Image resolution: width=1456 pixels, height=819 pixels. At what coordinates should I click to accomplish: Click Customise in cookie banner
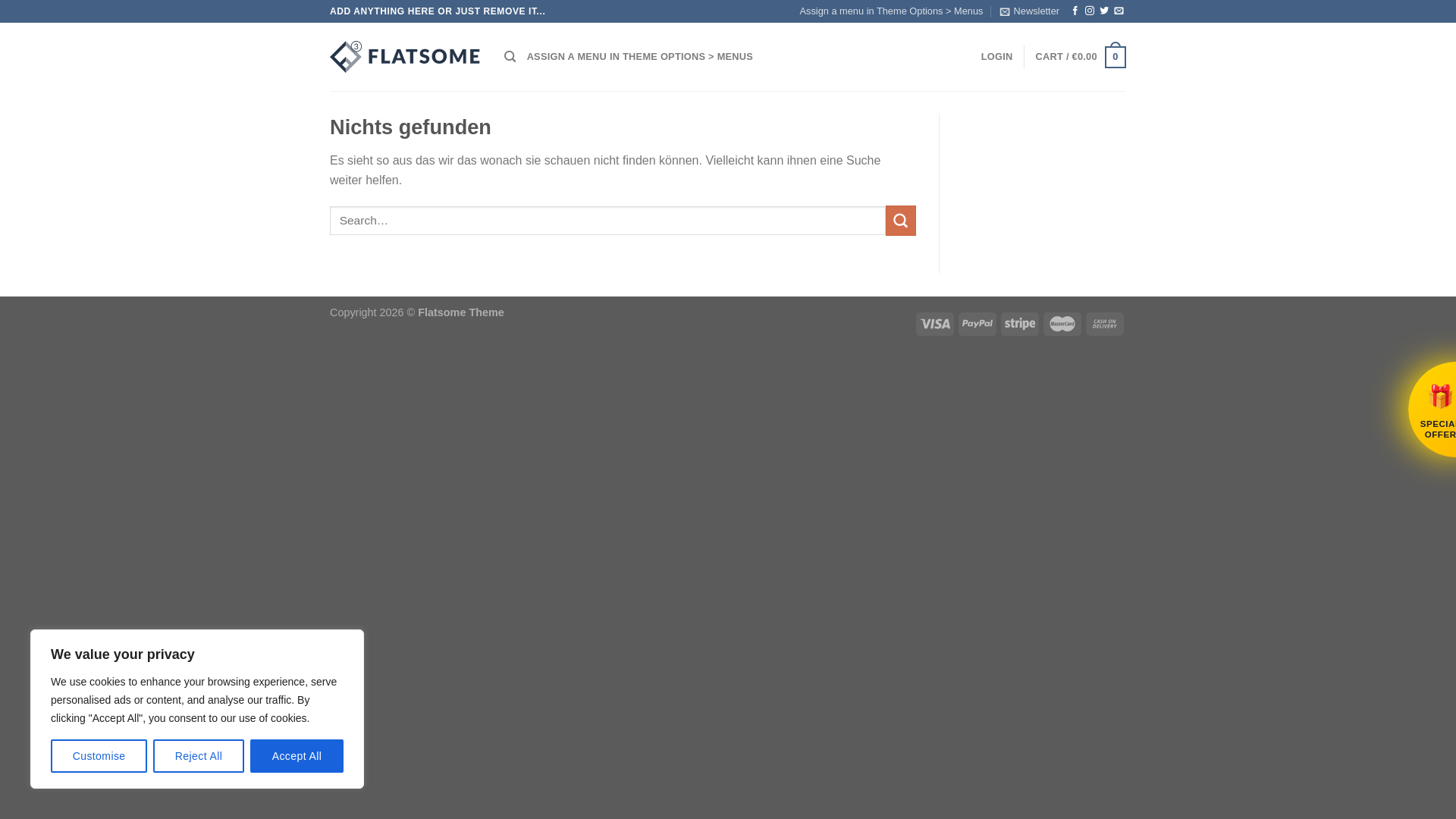click(99, 756)
